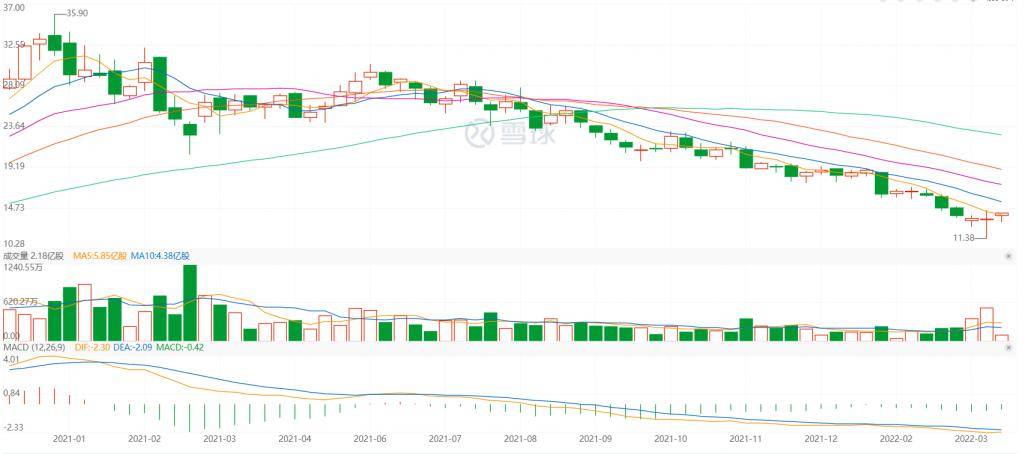The image size is (1024, 454).
Task: Open MACD indicator settings gear icon
Action: 1010,348
